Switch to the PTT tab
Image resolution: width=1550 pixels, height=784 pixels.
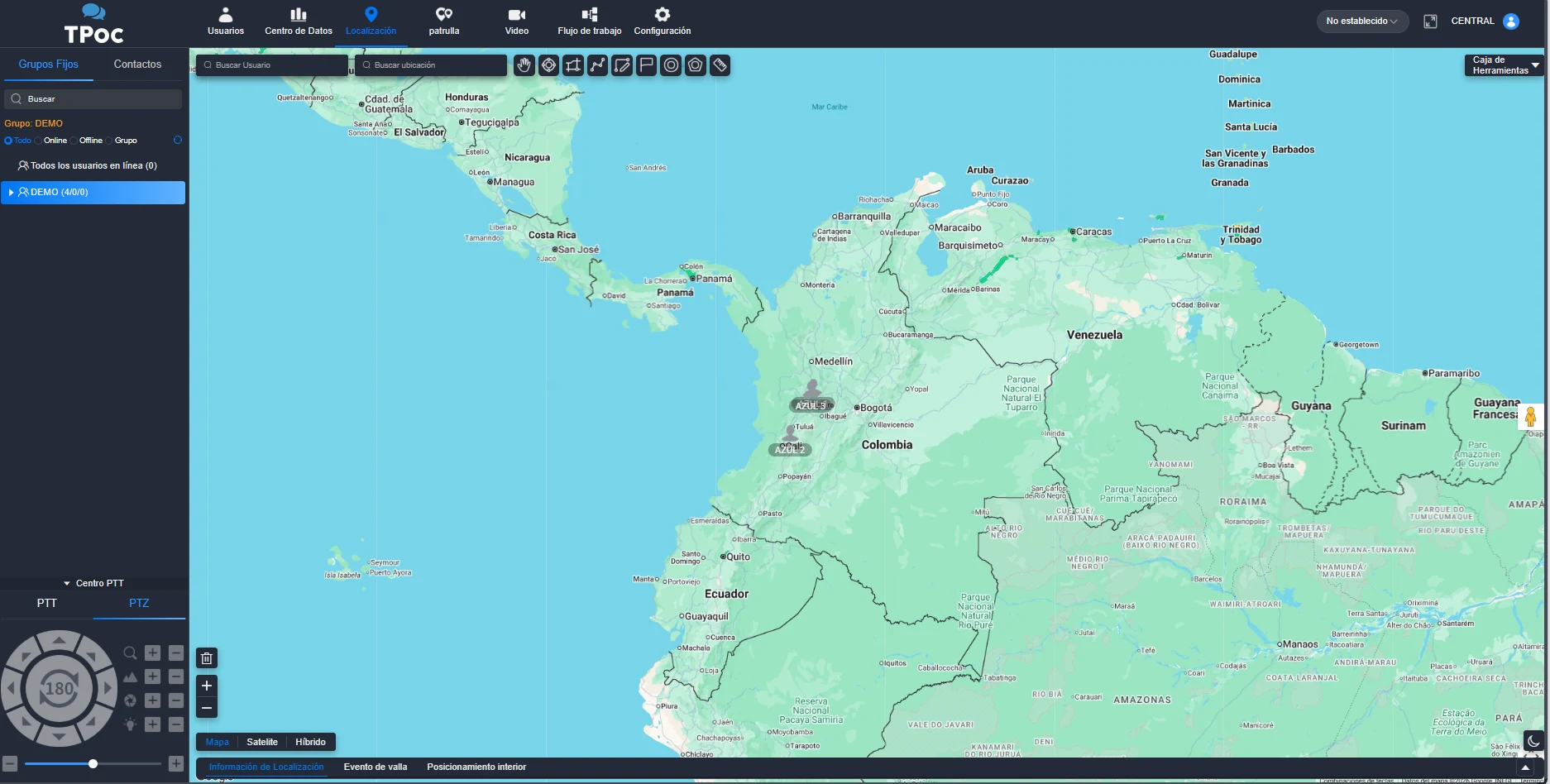(47, 603)
